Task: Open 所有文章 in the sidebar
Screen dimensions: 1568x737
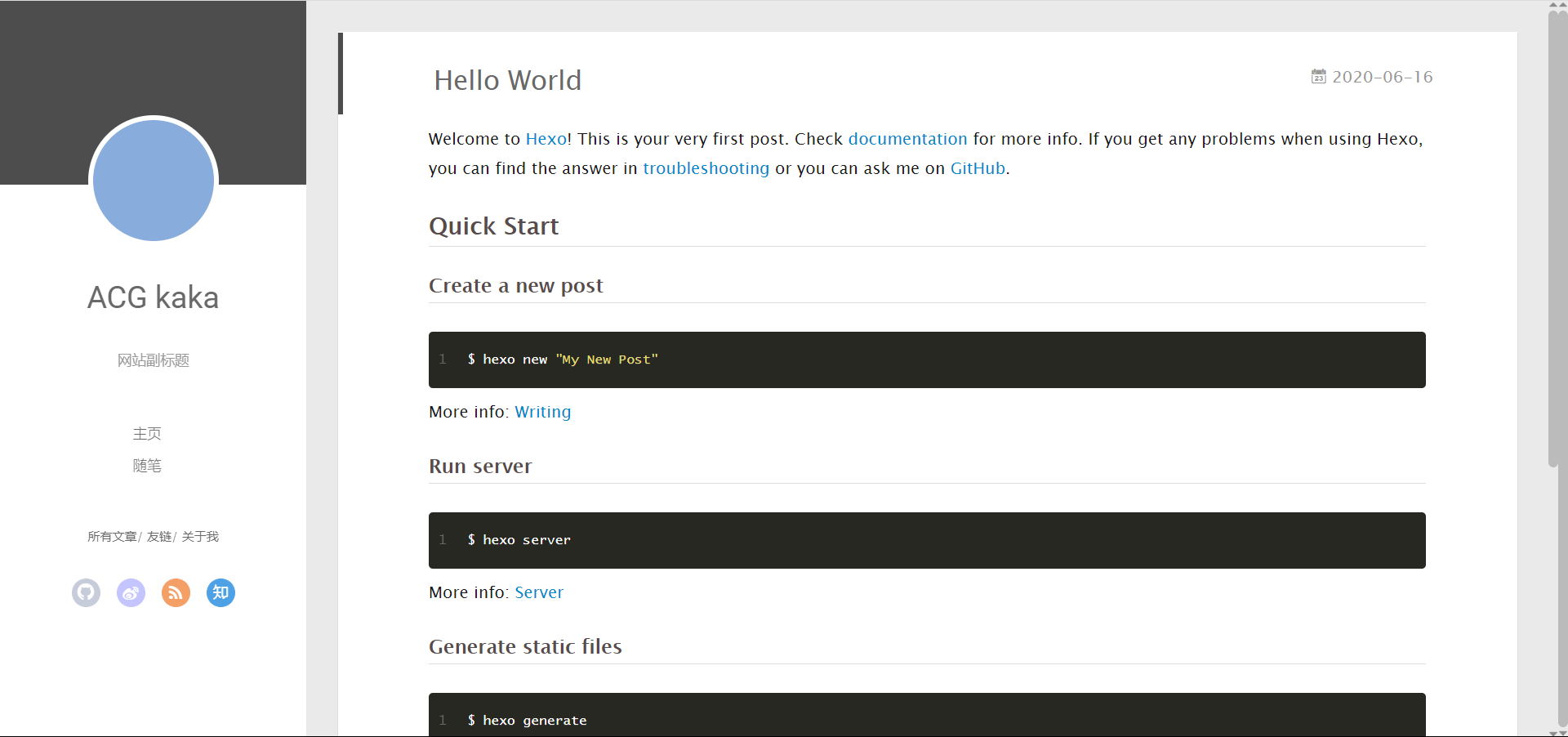Action: coord(112,537)
